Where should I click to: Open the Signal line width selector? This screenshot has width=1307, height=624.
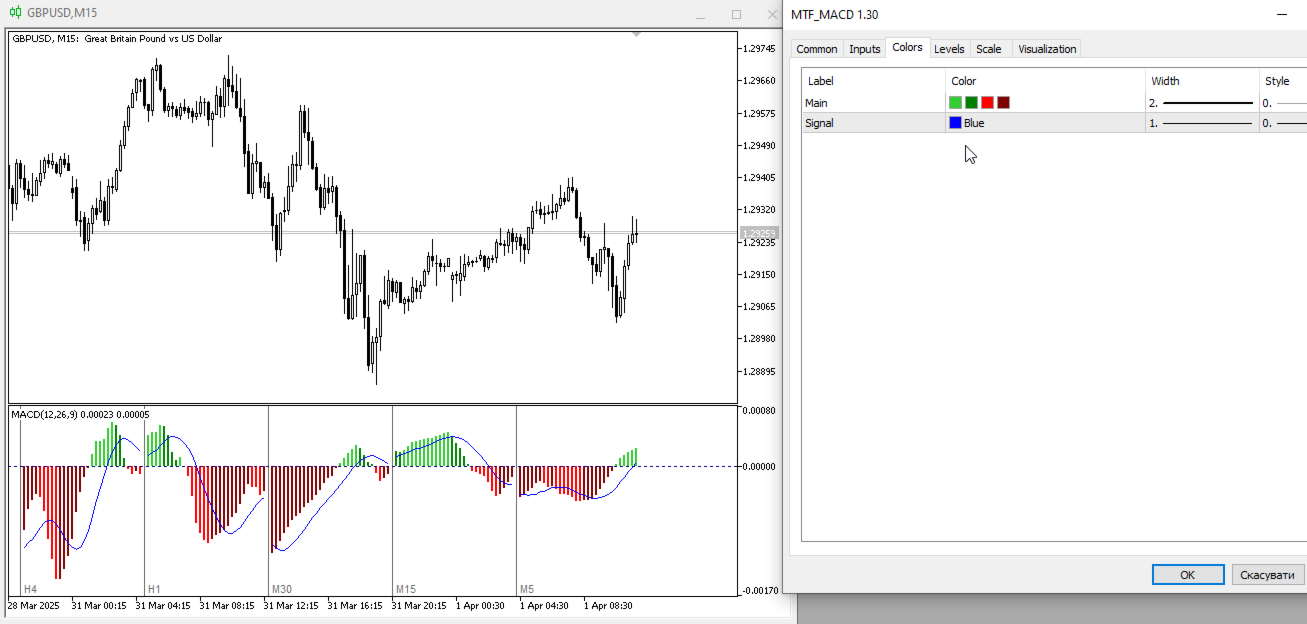(1201, 123)
